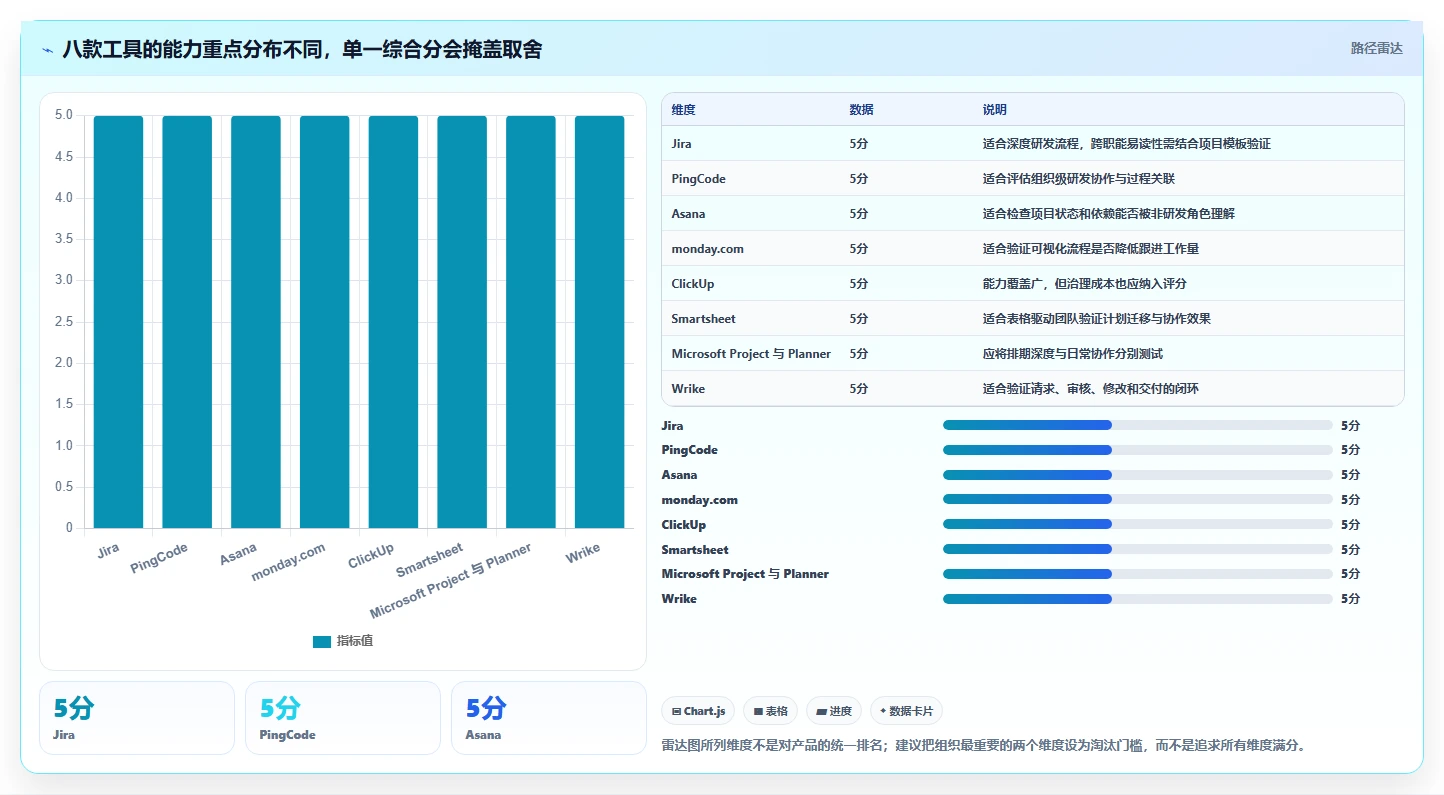This screenshot has width=1444, height=795.
Task: Click the monday.com progress bar
Action: [x=1138, y=499]
